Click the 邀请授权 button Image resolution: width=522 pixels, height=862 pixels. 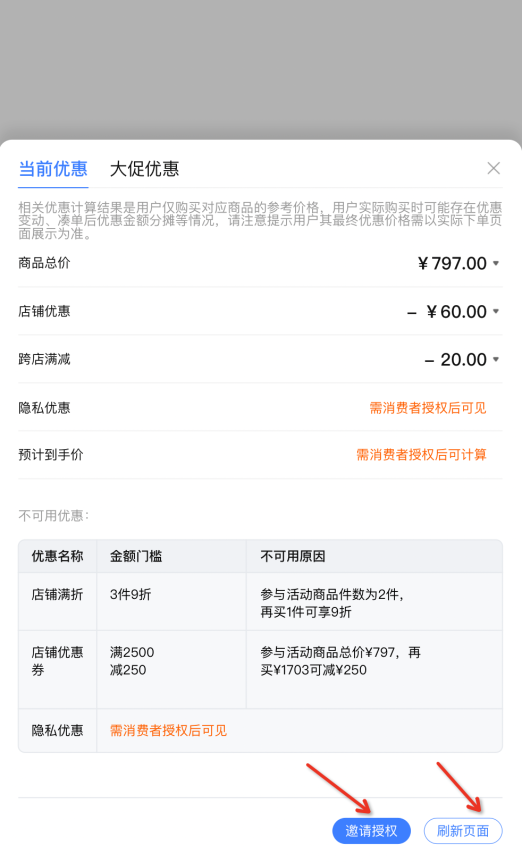pyautogui.click(x=371, y=831)
